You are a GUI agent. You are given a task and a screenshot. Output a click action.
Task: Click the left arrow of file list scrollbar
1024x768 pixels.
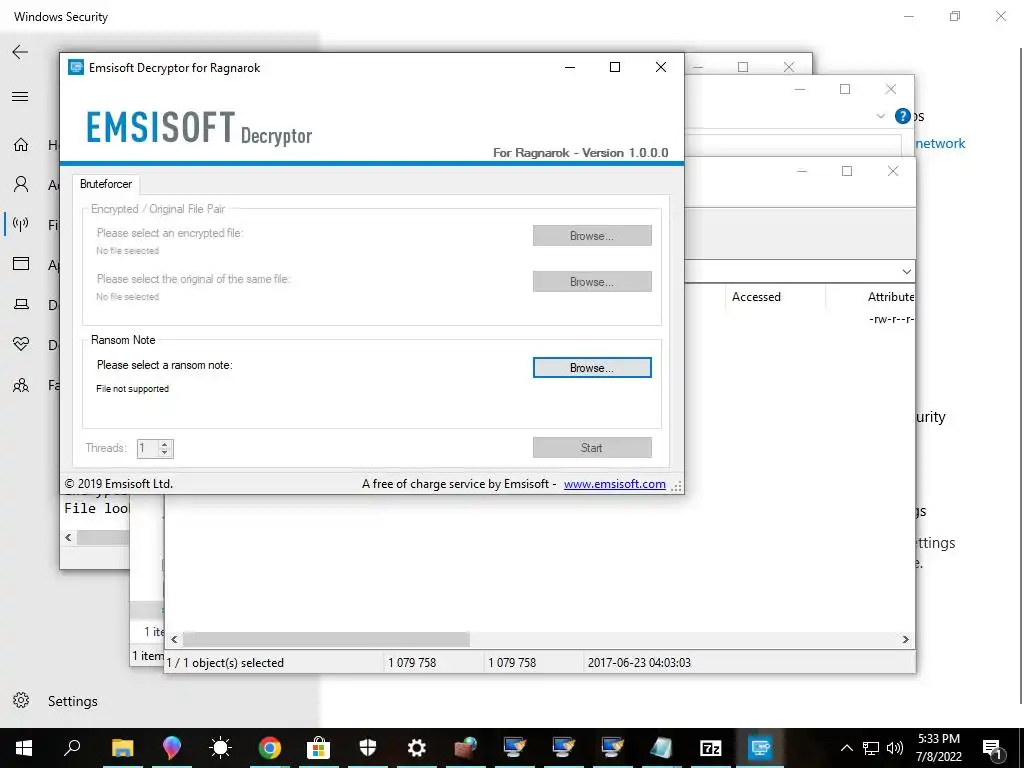(x=174, y=639)
